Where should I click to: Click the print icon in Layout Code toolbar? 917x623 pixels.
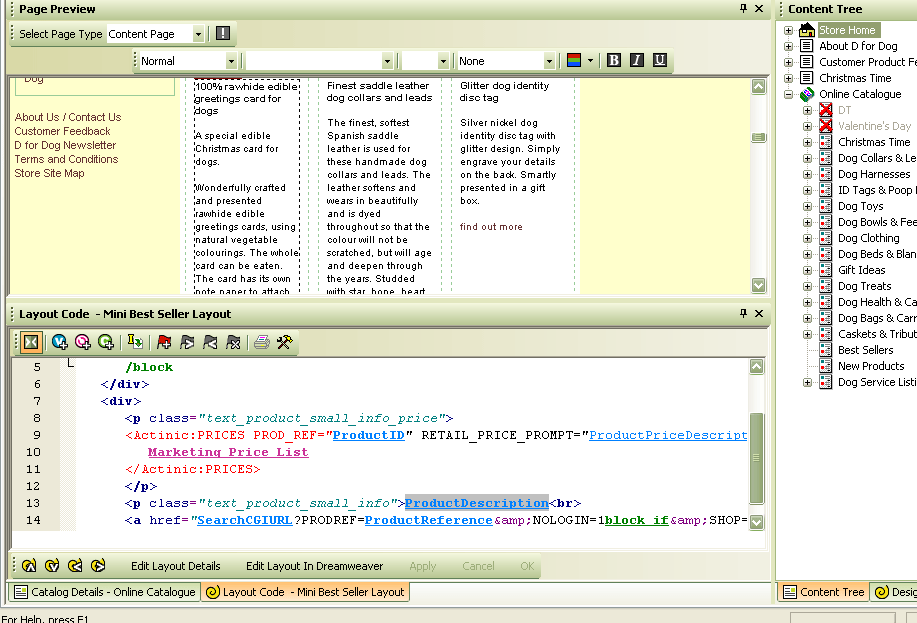coord(261,342)
